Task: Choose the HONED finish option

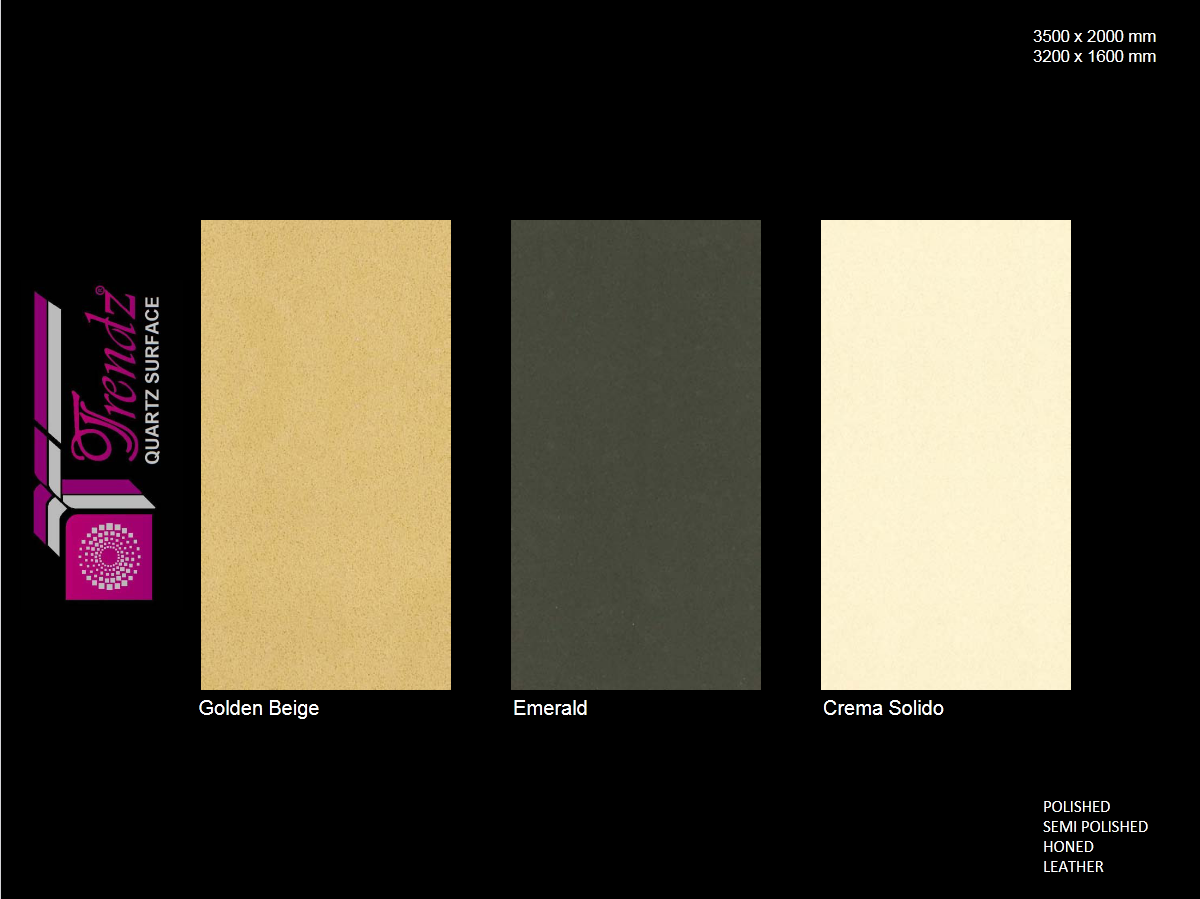Action: click(1068, 846)
